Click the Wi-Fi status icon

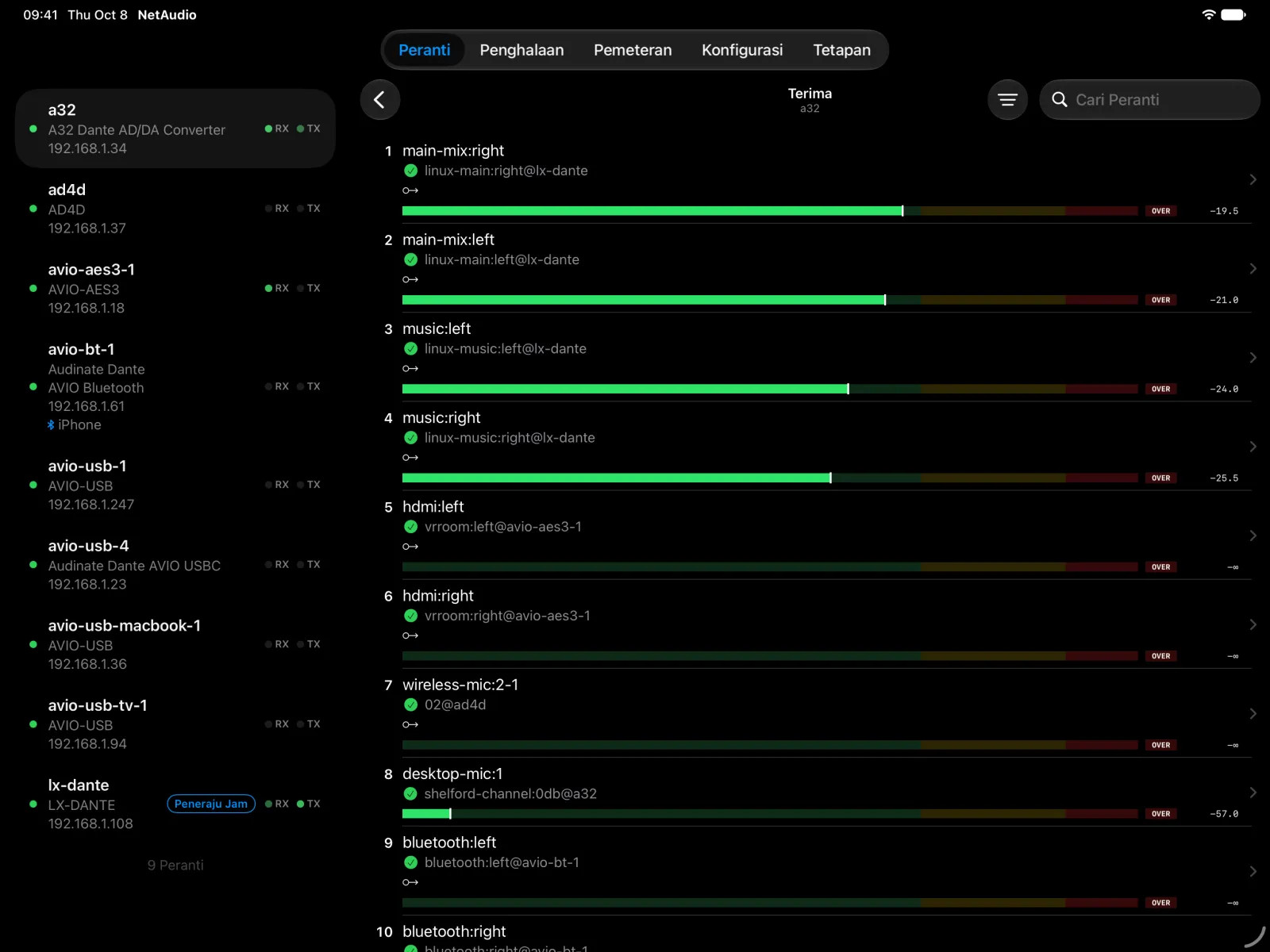point(1208,14)
